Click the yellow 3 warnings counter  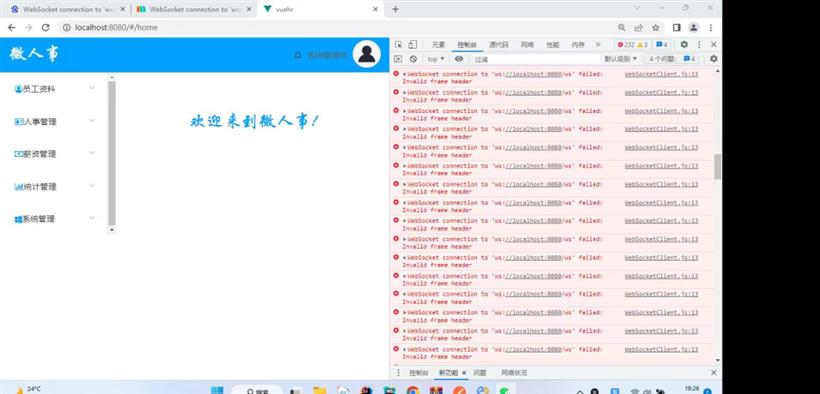click(x=643, y=45)
